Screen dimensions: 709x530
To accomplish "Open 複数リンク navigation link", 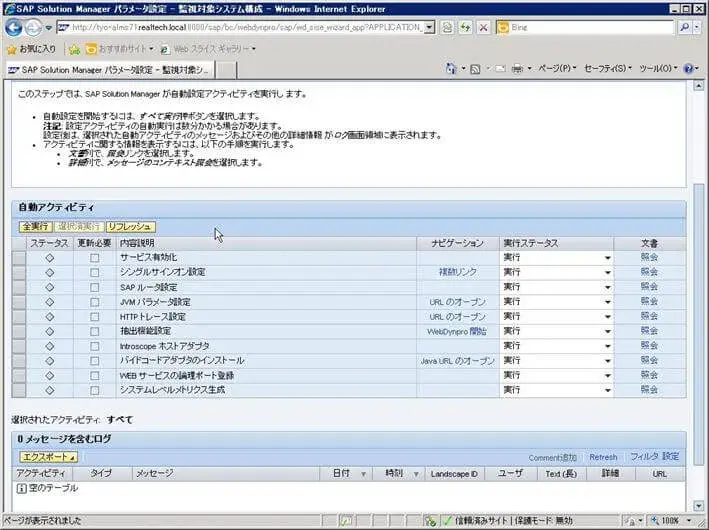I will (x=458, y=272).
